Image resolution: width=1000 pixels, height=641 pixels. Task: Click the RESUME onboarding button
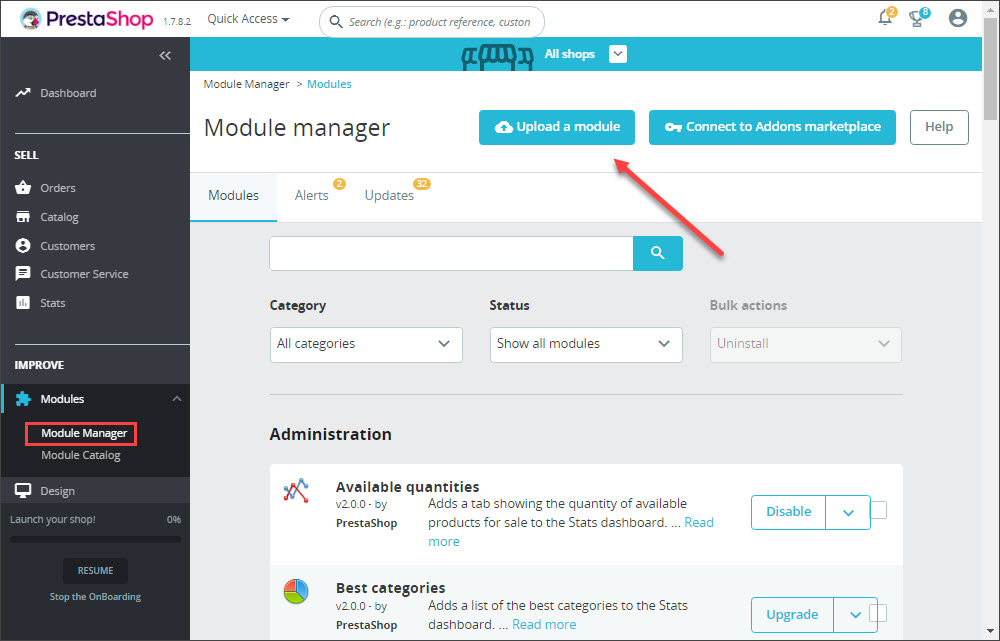pos(96,571)
